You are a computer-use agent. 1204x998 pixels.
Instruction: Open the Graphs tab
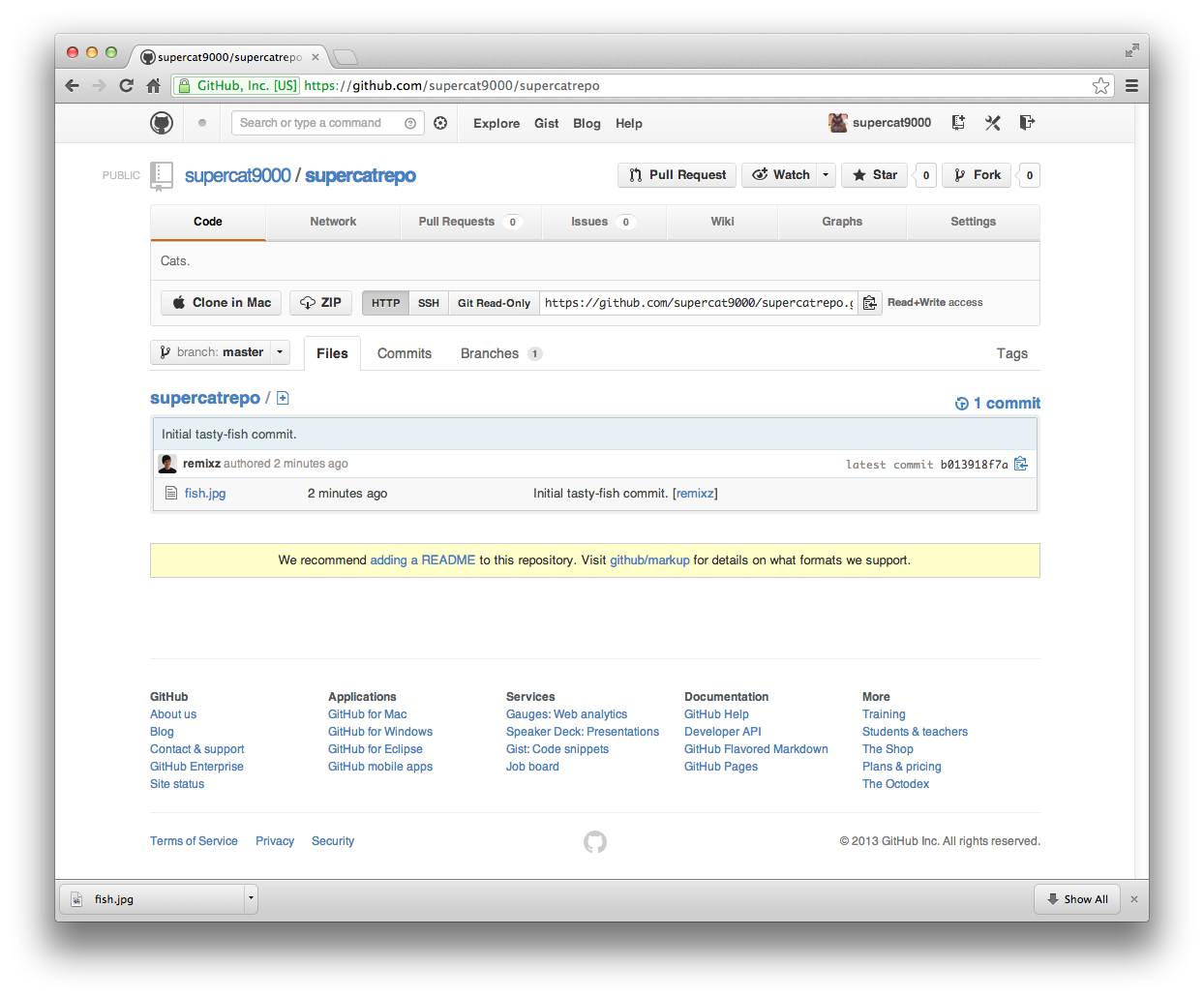[842, 222]
